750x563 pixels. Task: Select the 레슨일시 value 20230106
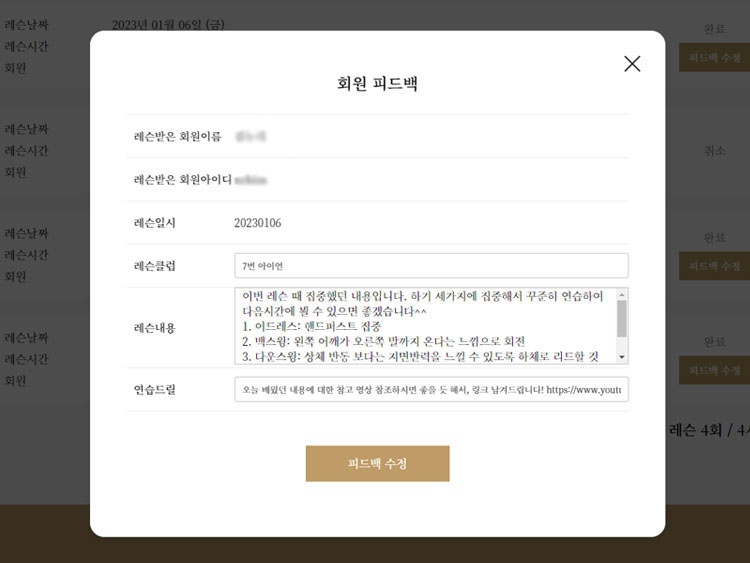click(x=258, y=223)
